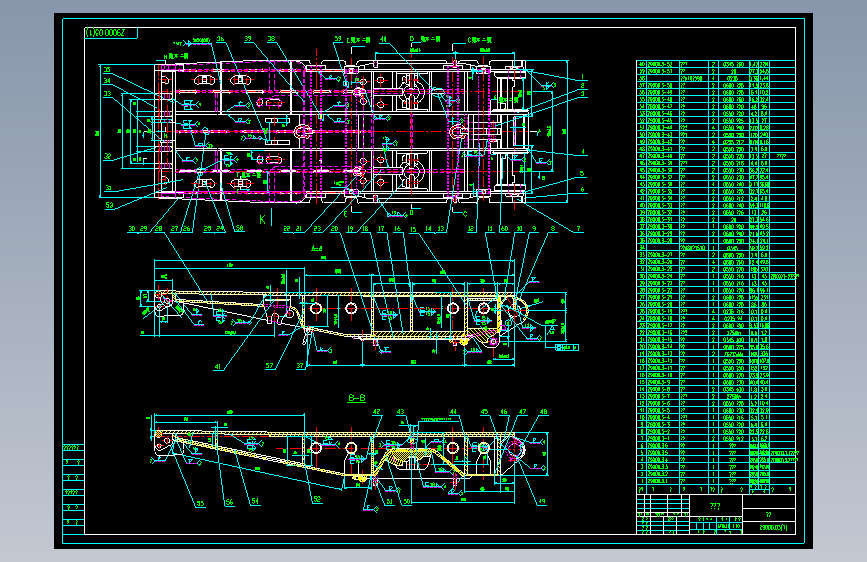The width and height of the screenshot is (867, 562).
Task: Click part callout number 57
Action: (269, 366)
